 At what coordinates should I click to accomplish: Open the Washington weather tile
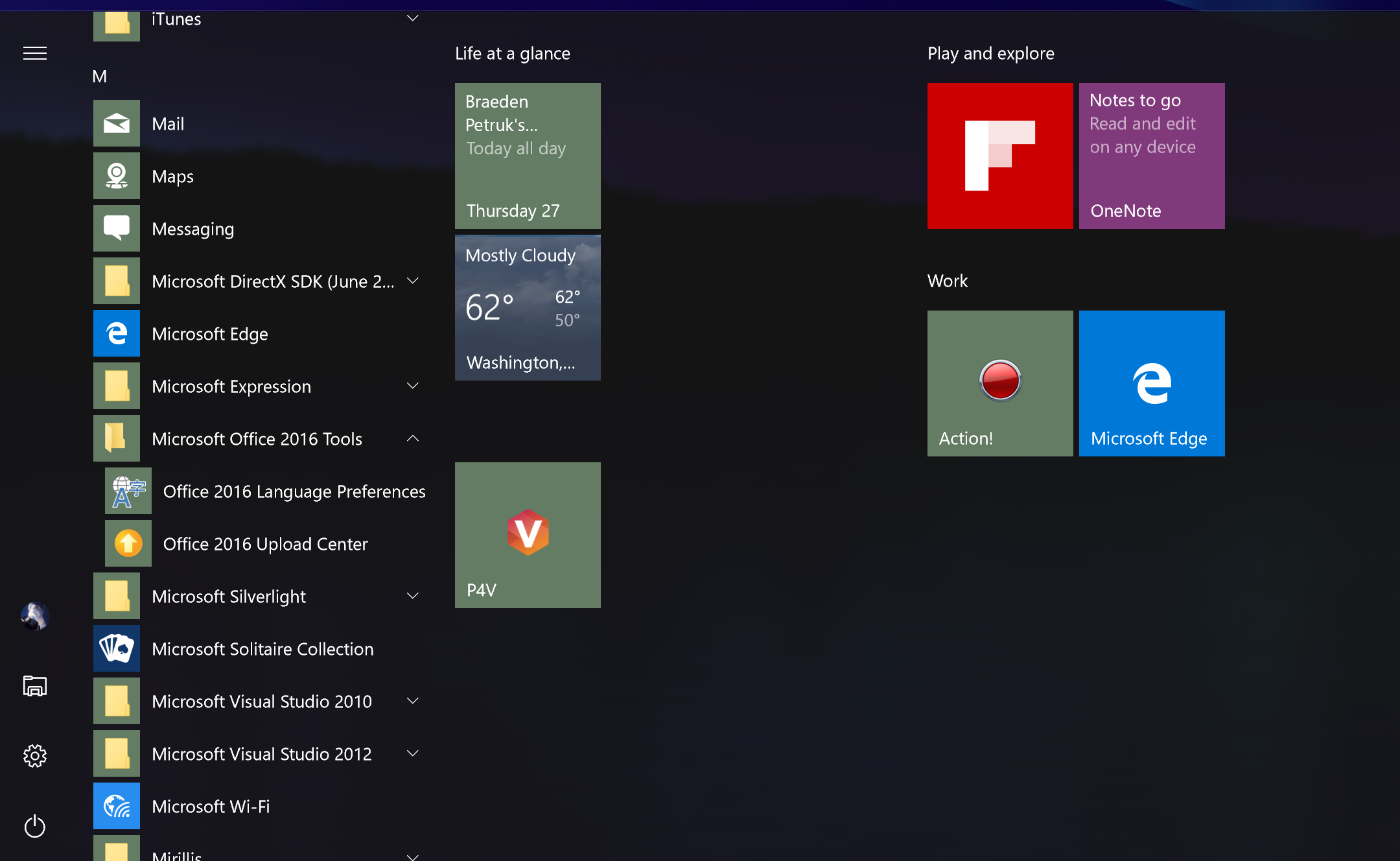pyautogui.click(x=527, y=307)
